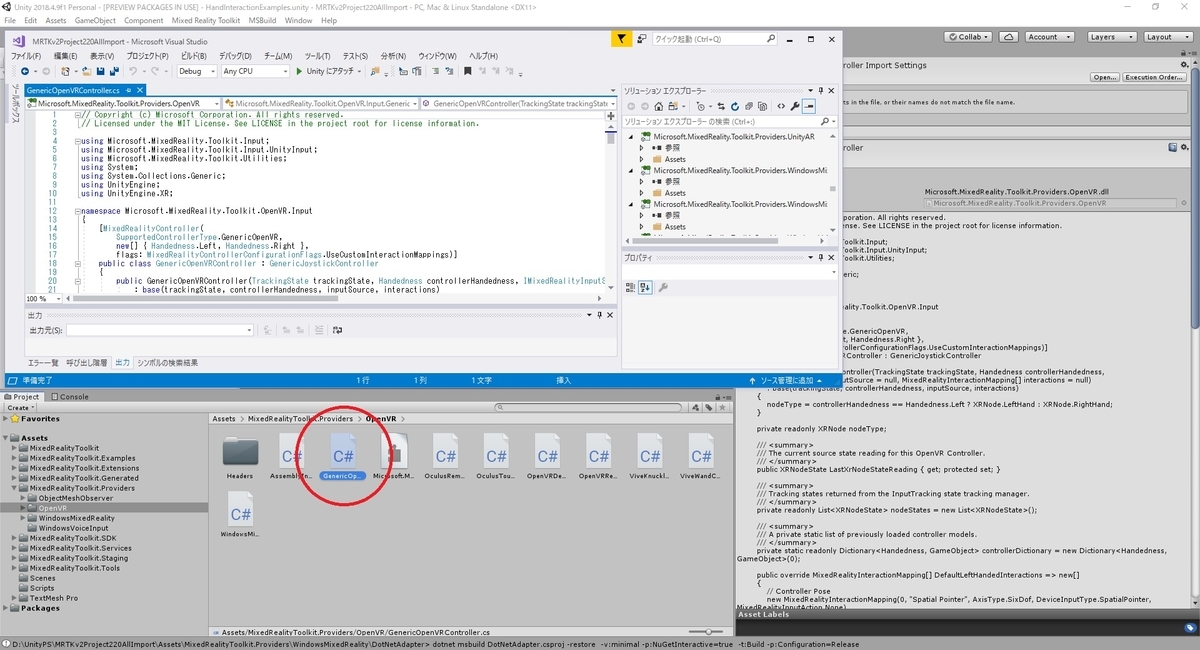Switch to エラー一覧 tab in Visual Studio
This screenshot has width=1200, height=650.
42,363
